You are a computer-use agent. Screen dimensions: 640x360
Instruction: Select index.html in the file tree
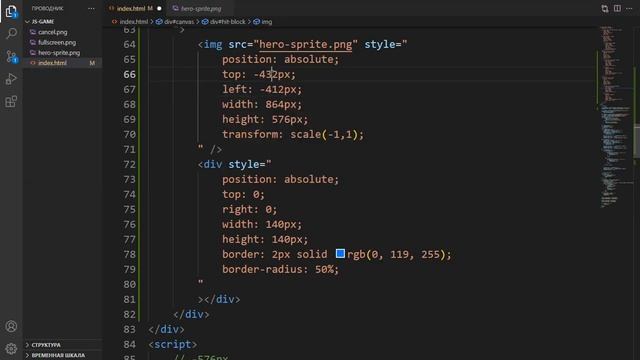pos(52,63)
